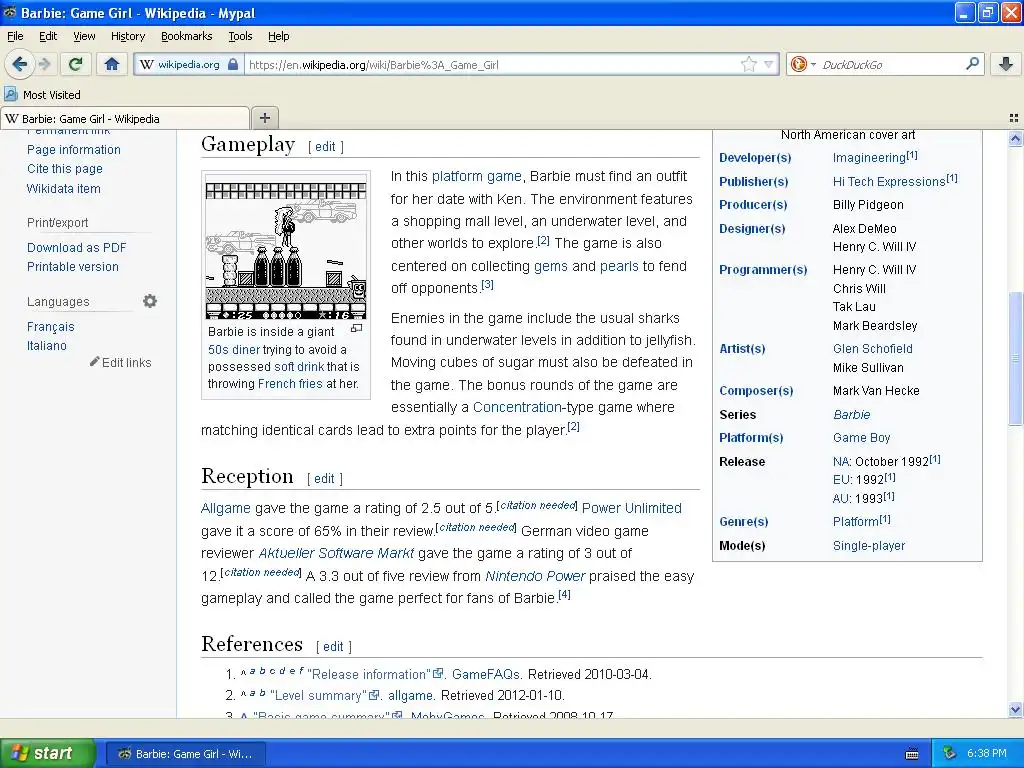
Task: Open the Cite this page link
Action: point(65,168)
